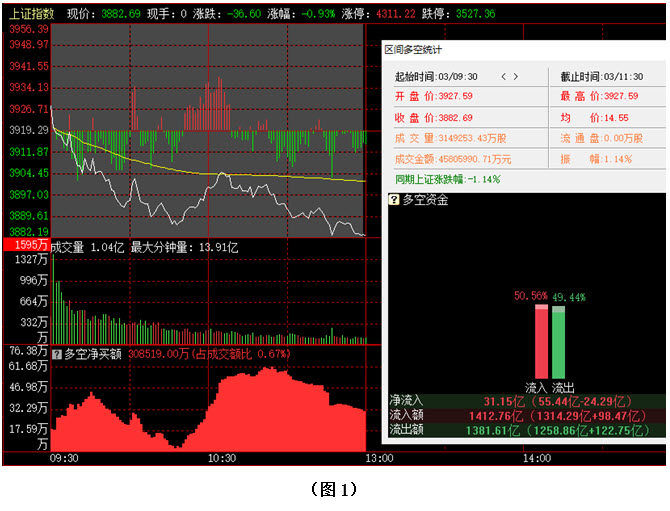Click the 上证指数 title label
The height and width of the screenshot is (511, 670).
28,14
